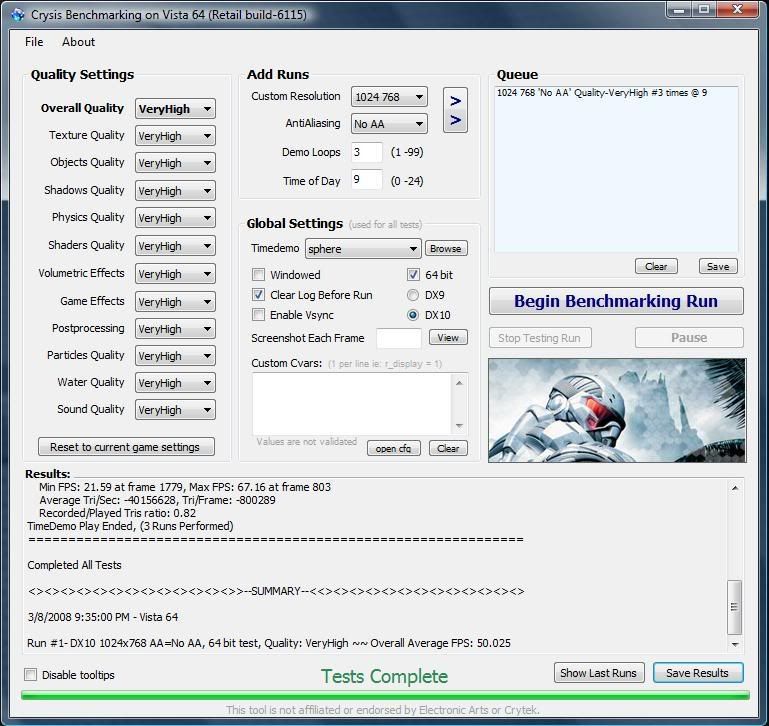Expand the Shaders Quality dropdown
The image size is (769, 726).
[175, 246]
